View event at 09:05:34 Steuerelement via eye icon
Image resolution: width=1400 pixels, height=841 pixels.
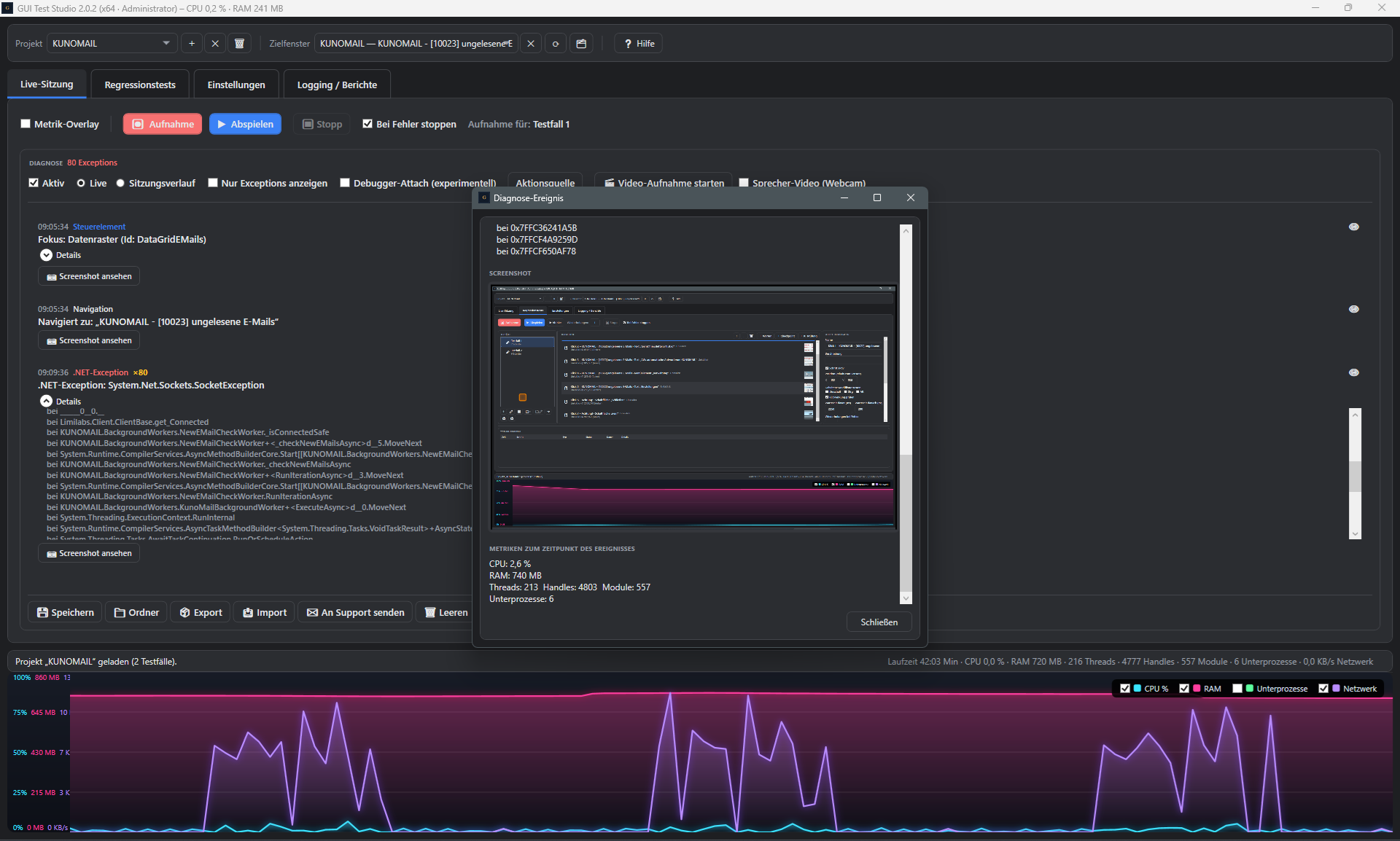pyautogui.click(x=1354, y=227)
